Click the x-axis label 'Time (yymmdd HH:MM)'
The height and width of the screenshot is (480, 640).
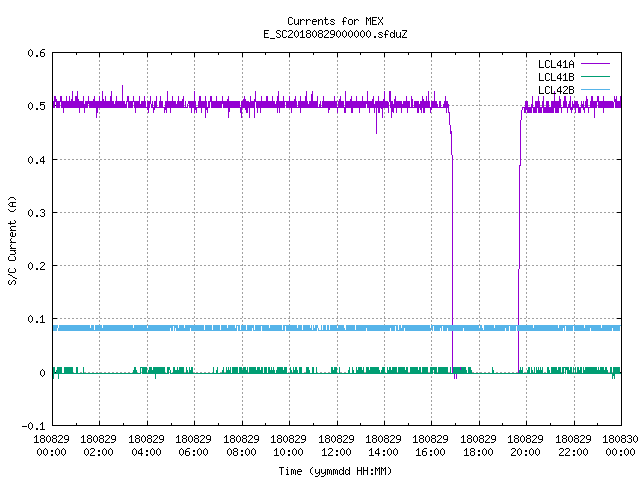(335, 471)
